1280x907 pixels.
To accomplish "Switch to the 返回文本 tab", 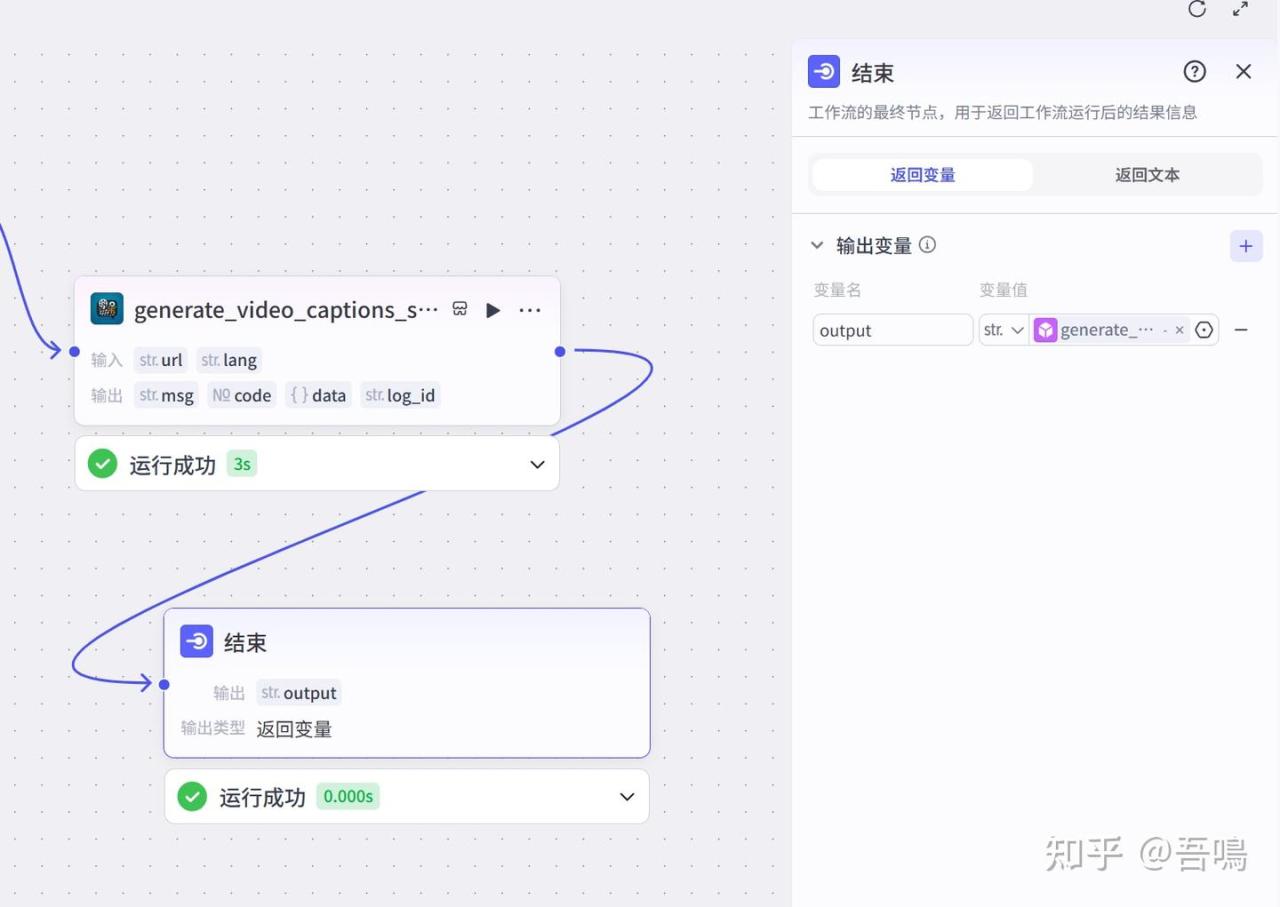I will pos(1147,175).
